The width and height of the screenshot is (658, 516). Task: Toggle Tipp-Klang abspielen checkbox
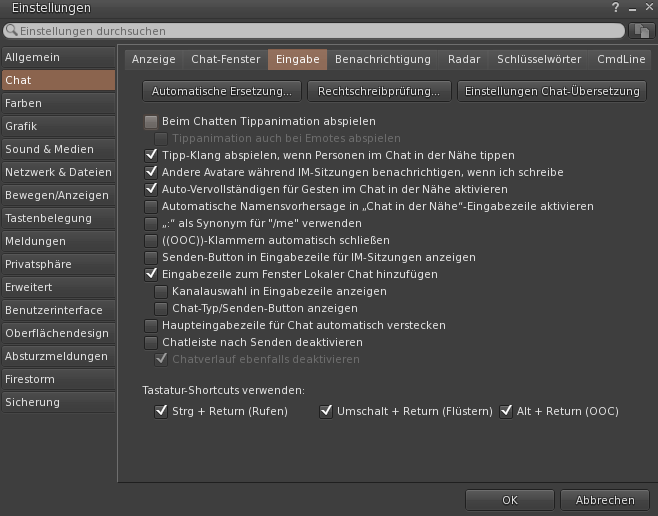pyautogui.click(x=151, y=155)
